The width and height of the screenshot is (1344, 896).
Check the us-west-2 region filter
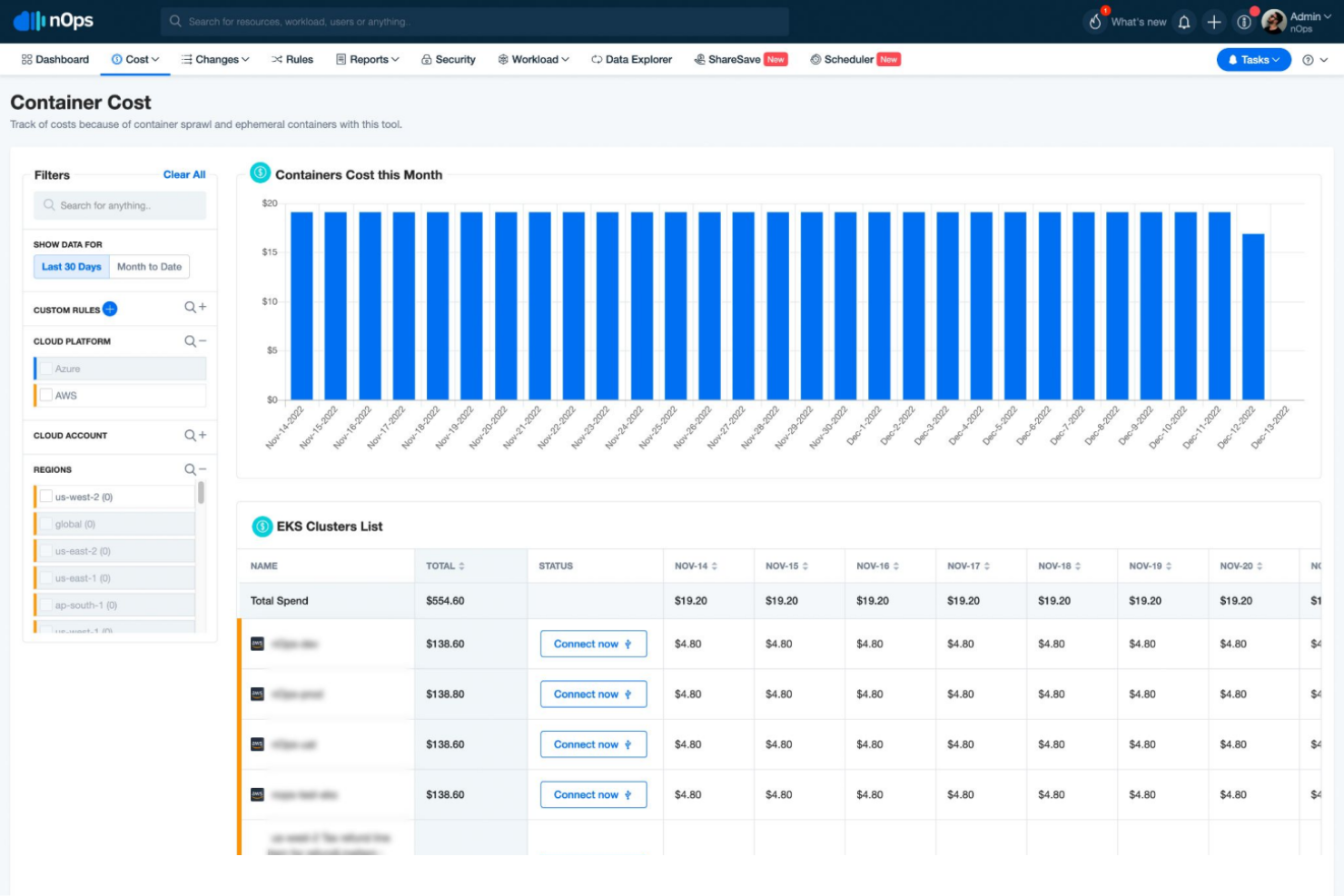45,496
